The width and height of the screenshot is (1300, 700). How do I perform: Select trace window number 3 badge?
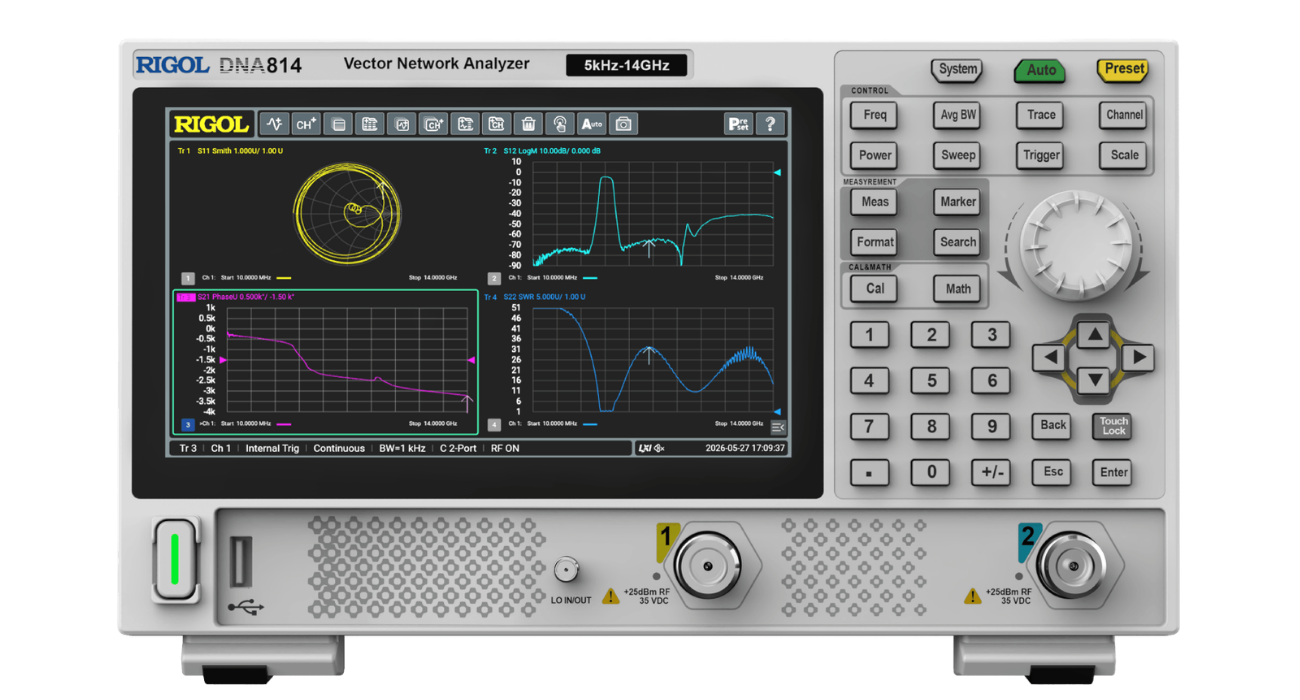188,425
